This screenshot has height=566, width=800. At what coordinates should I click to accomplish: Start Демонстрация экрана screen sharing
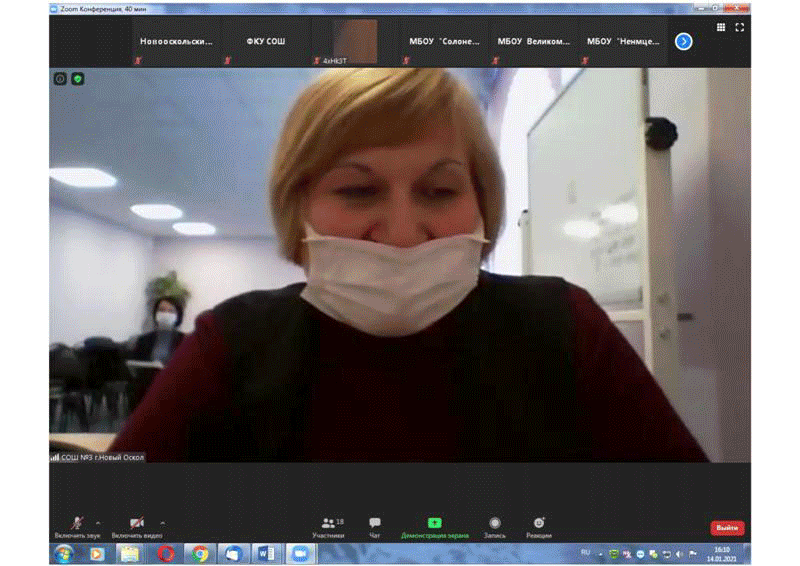[x=434, y=526]
